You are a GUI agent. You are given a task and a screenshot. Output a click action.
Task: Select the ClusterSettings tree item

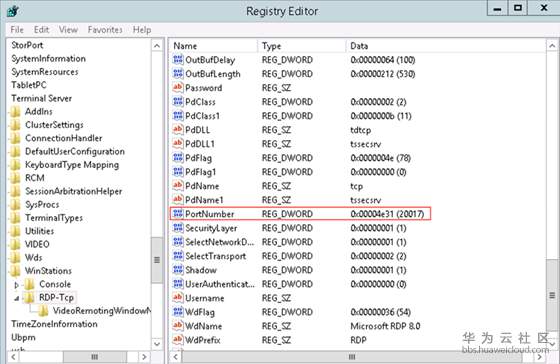coord(54,125)
